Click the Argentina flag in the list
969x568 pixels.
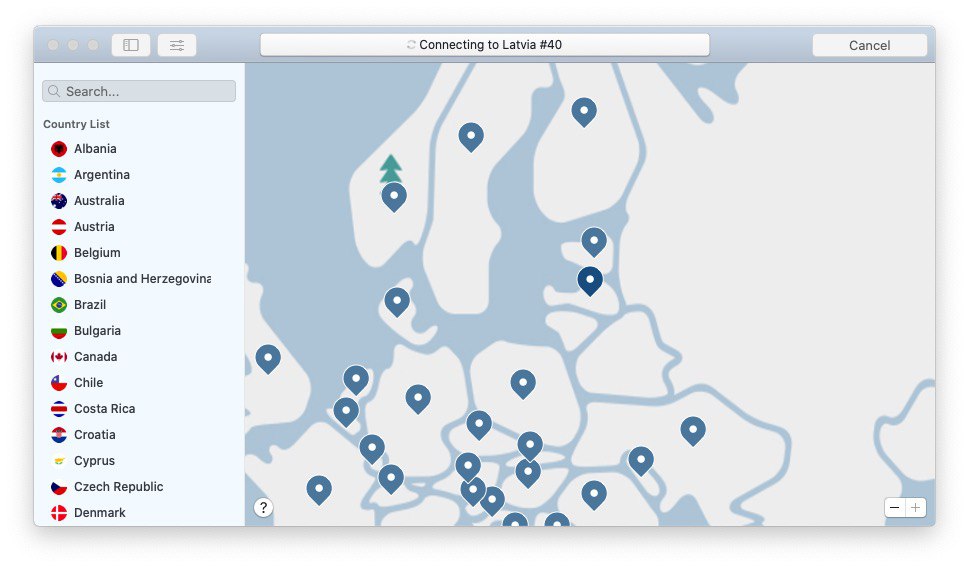click(59, 175)
